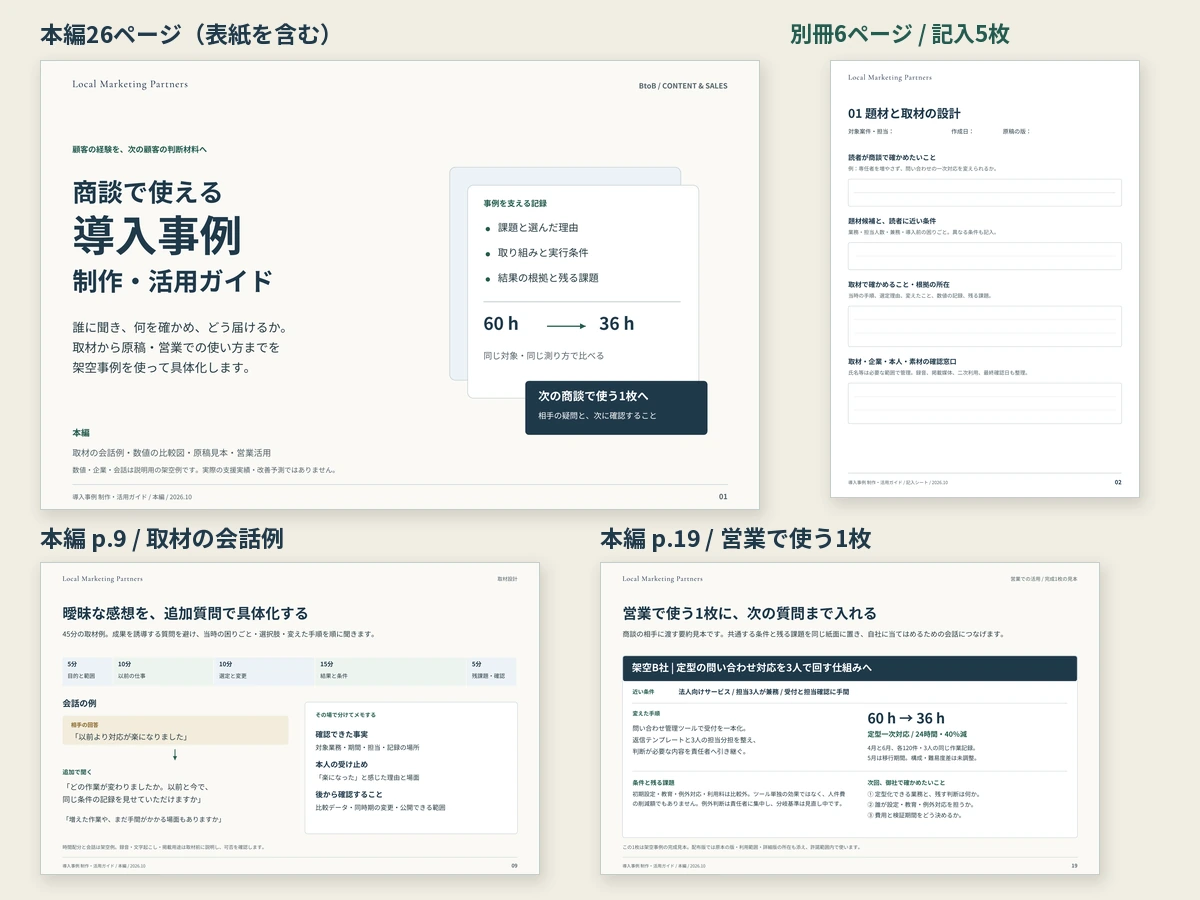Click the 条件と残る課題 section label
Screen dimensions: 1200x900
click(x=653, y=782)
